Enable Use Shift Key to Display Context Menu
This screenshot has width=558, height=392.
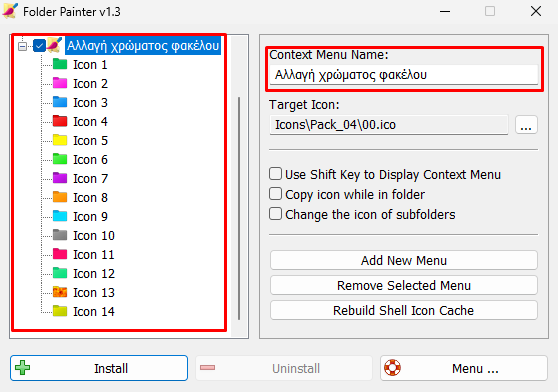coord(275,174)
